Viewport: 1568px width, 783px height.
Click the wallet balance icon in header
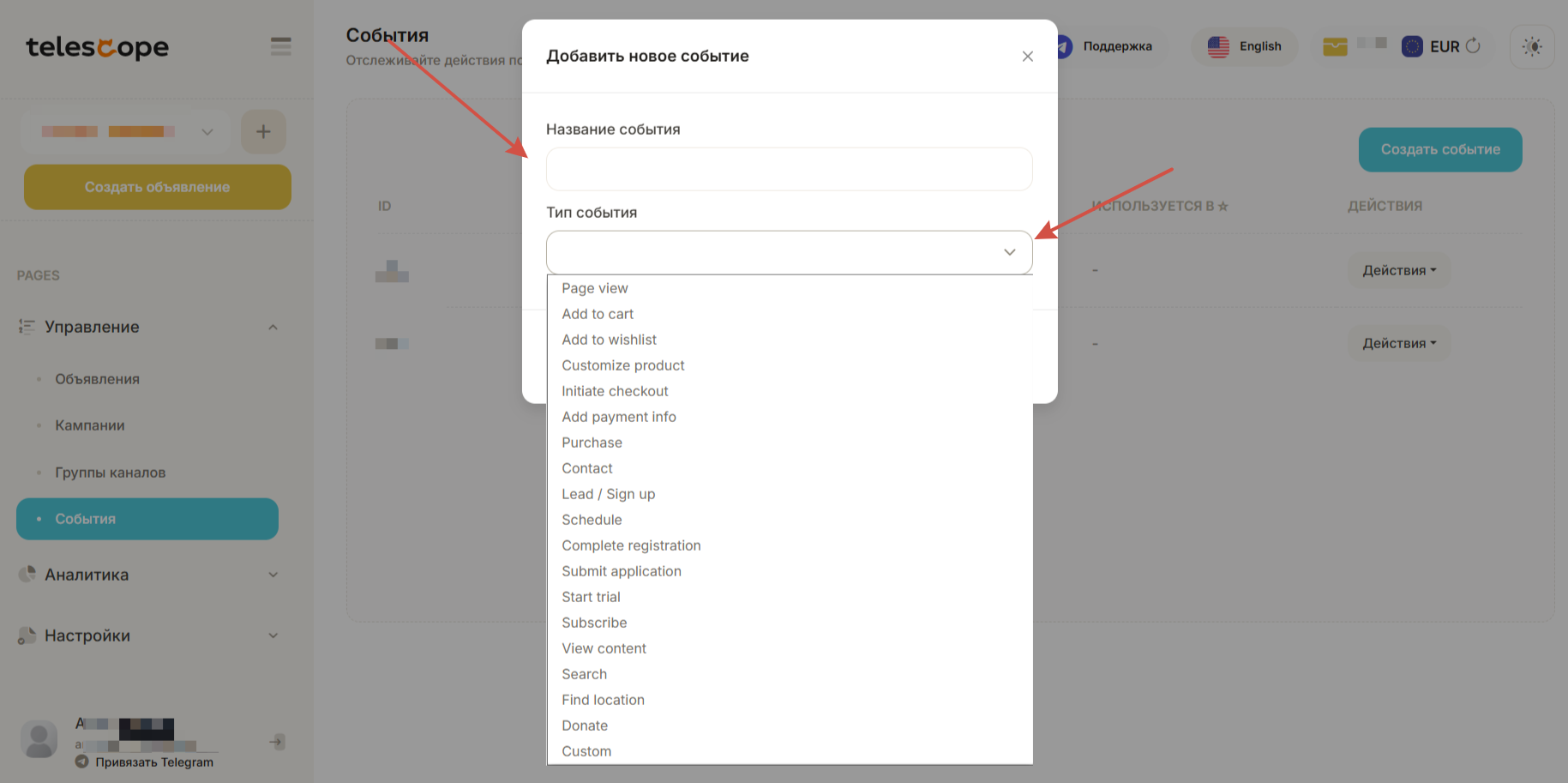[x=1335, y=46]
